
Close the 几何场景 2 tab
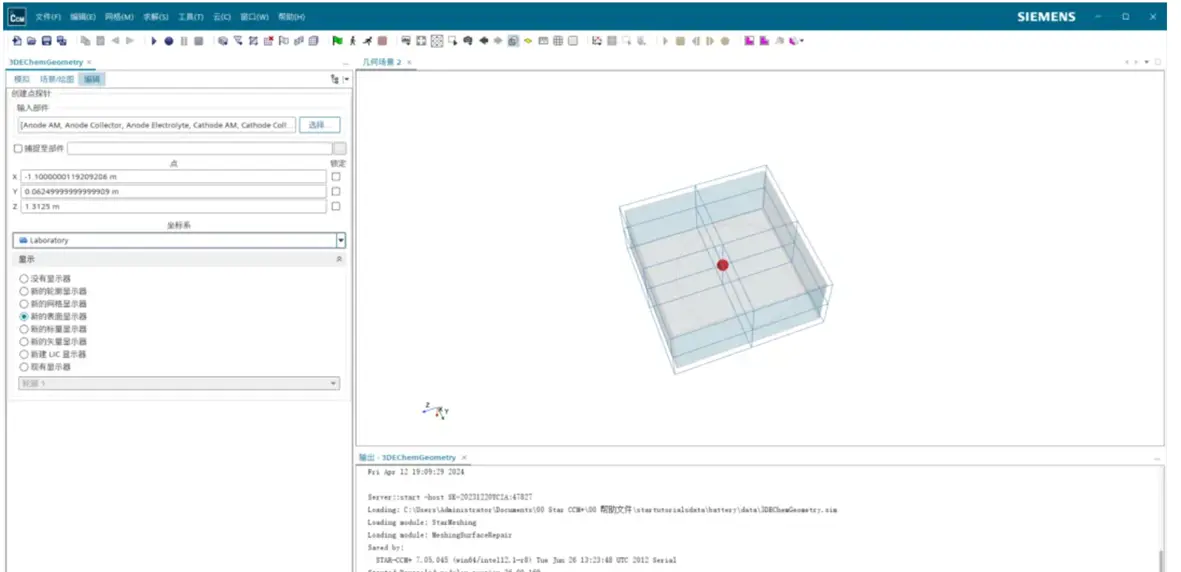[x=410, y=62]
